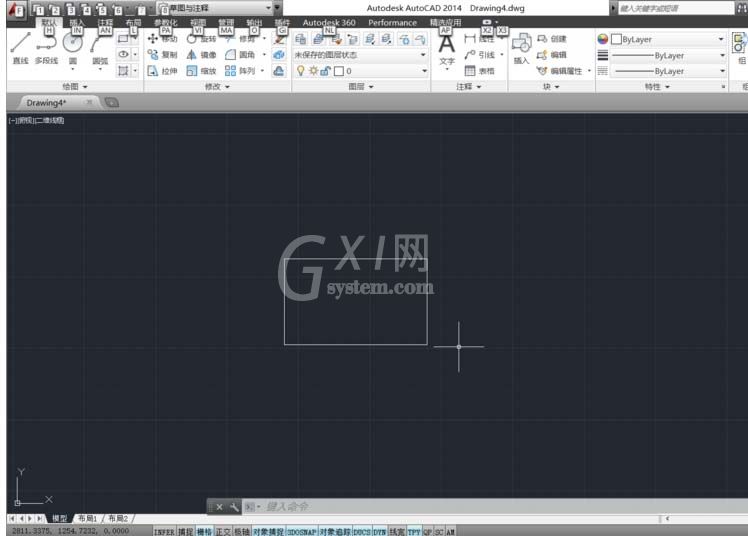748x536 pixels.
Task: Click the Copy (复制) modify tool
Action: point(162,55)
